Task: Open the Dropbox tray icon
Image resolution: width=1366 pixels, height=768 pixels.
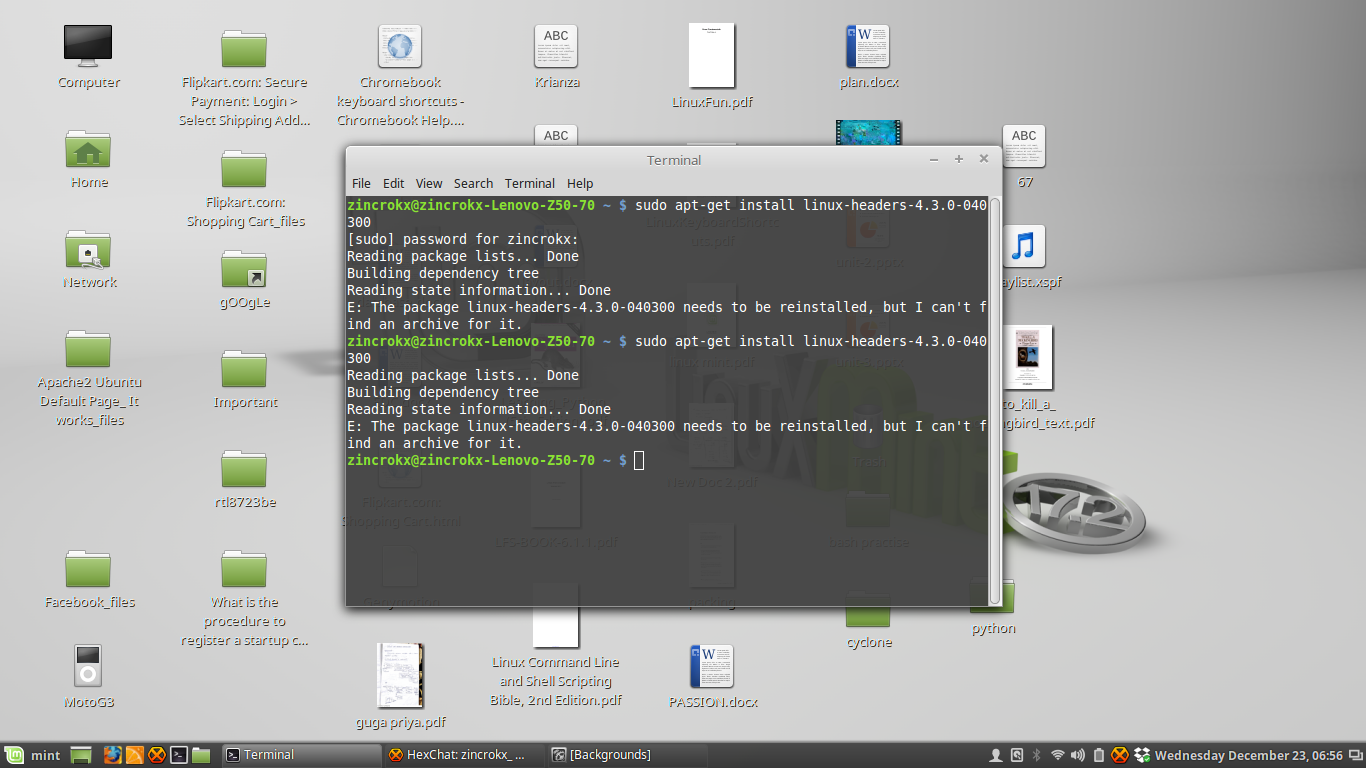Action: [1143, 755]
